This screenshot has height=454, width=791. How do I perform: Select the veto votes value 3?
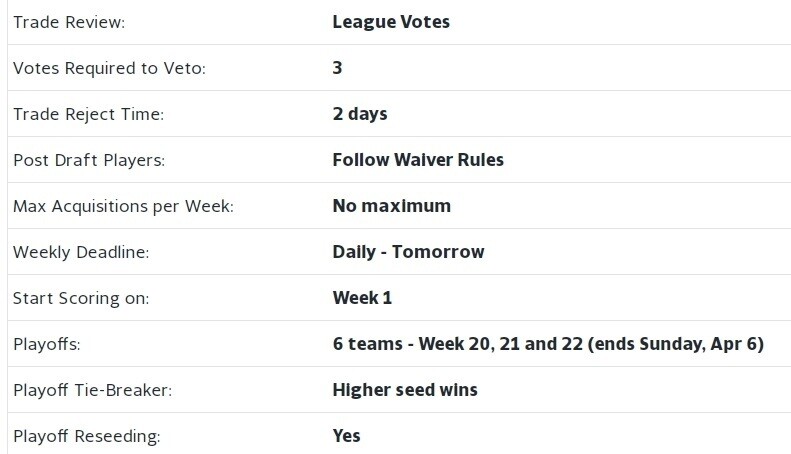tap(337, 68)
